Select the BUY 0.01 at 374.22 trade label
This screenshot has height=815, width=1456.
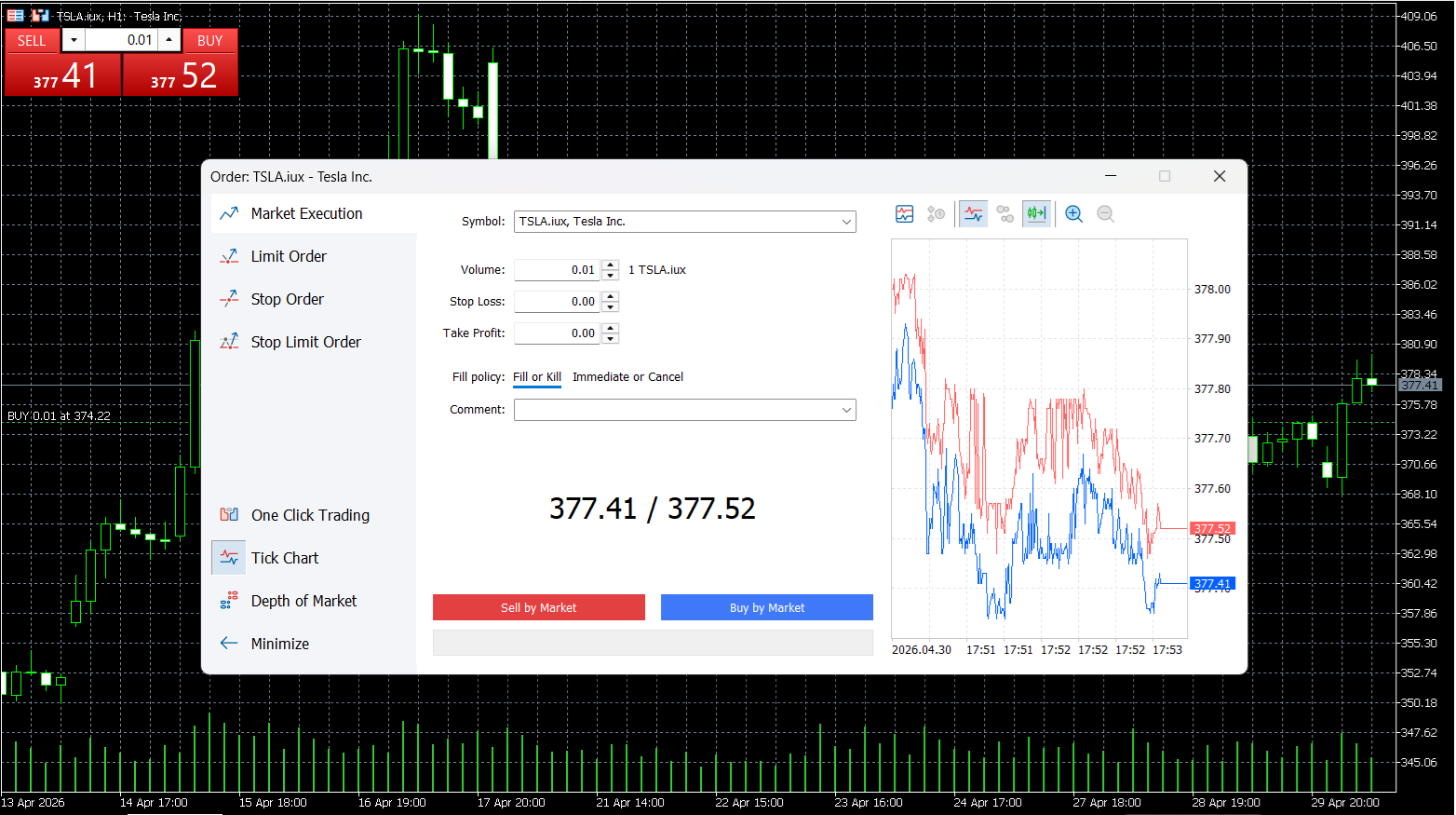point(59,416)
